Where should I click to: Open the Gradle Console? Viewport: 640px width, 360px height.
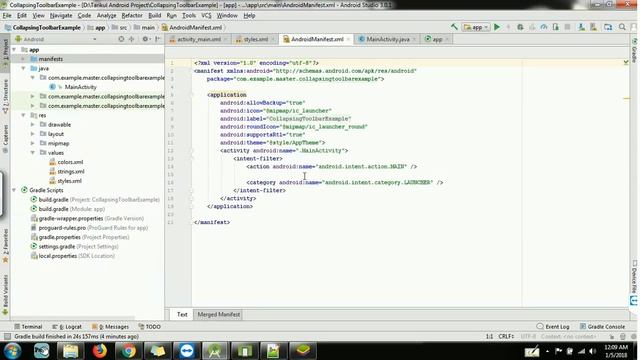[602, 327]
